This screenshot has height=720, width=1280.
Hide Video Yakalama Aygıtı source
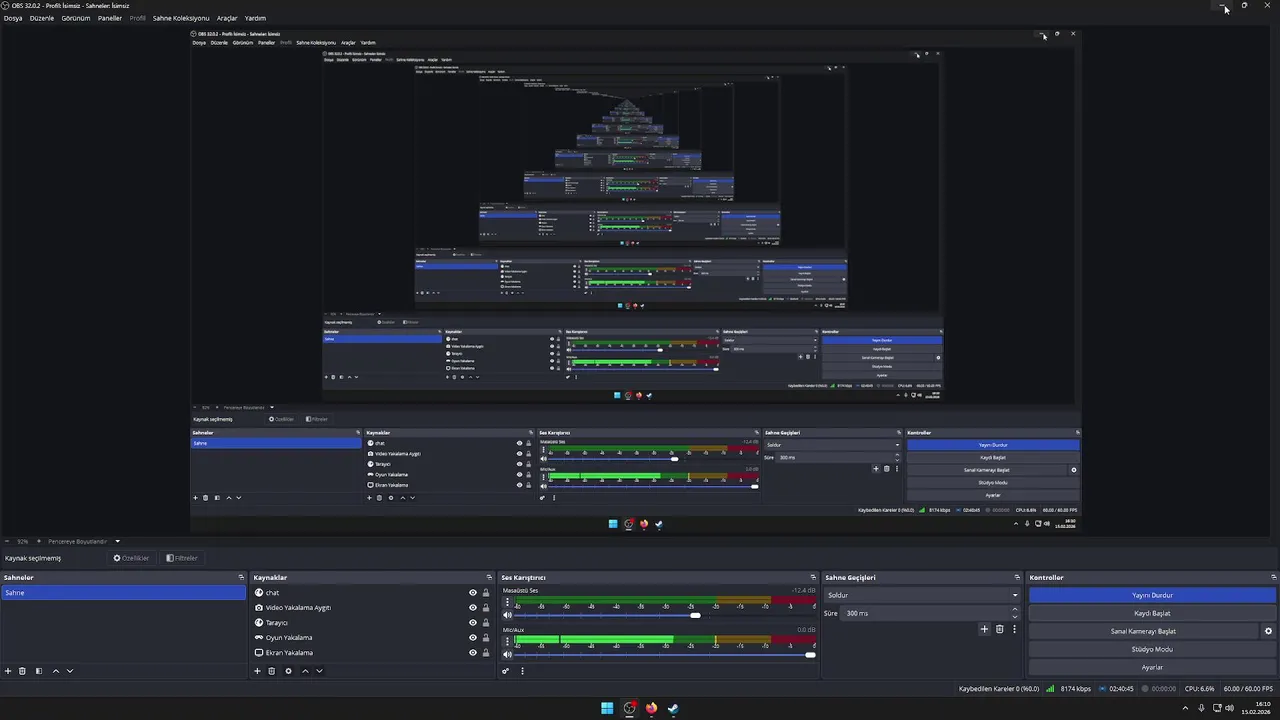click(x=473, y=608)
